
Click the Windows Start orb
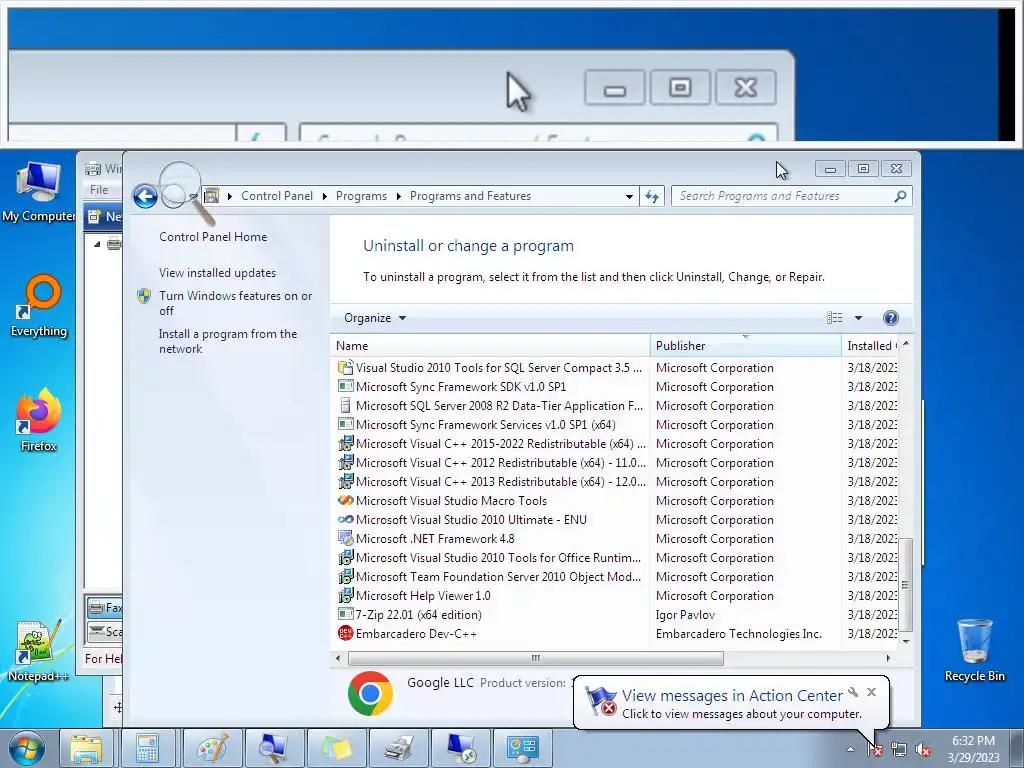coord(27,749)
